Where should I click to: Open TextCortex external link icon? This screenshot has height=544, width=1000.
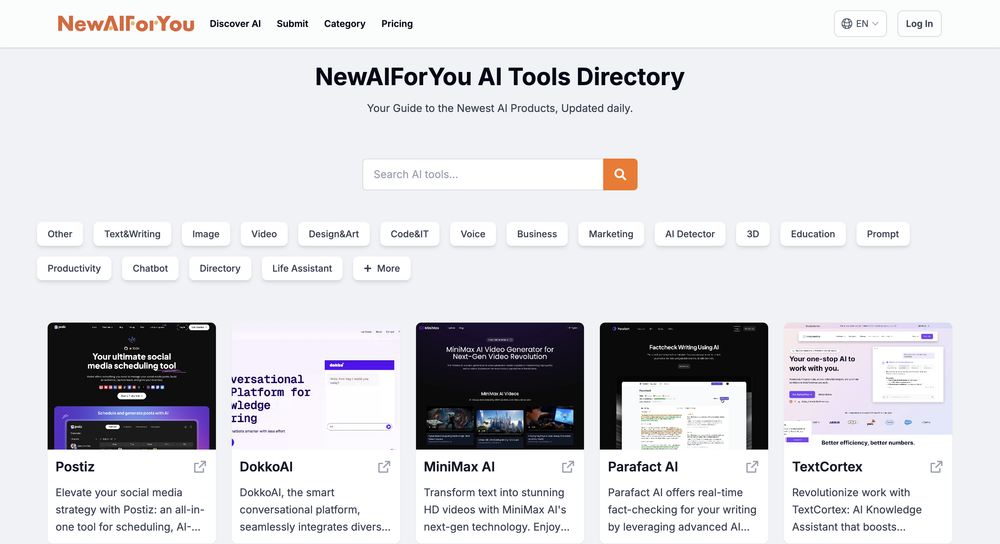(936, 467)
